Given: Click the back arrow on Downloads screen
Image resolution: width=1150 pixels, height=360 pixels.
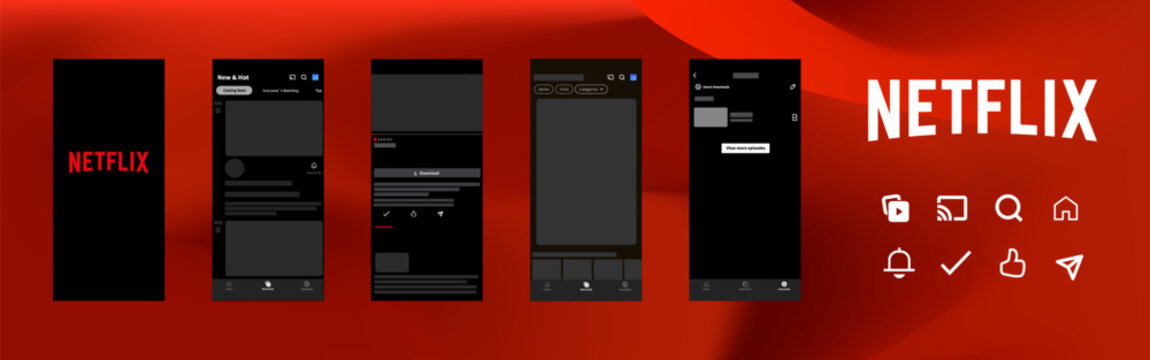Looking at the screenshot, I should (695, 76).
